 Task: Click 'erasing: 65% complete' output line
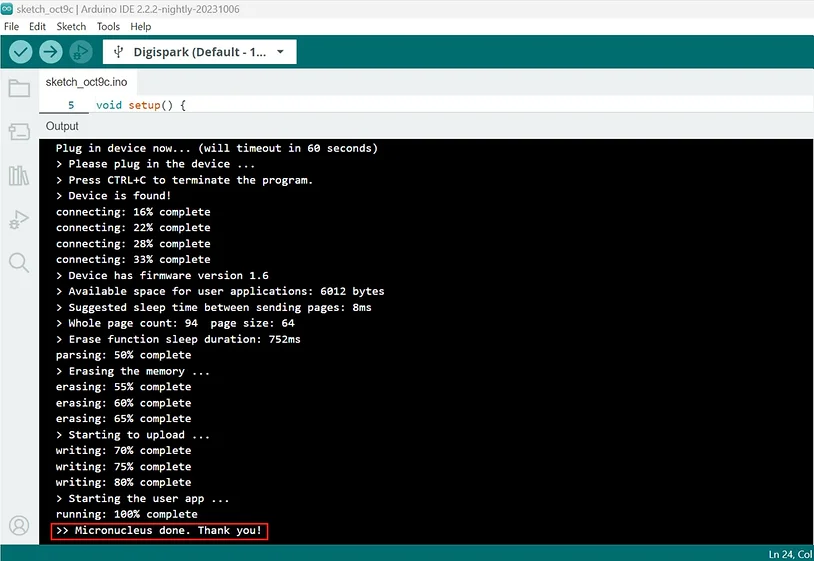click(124, 419)
